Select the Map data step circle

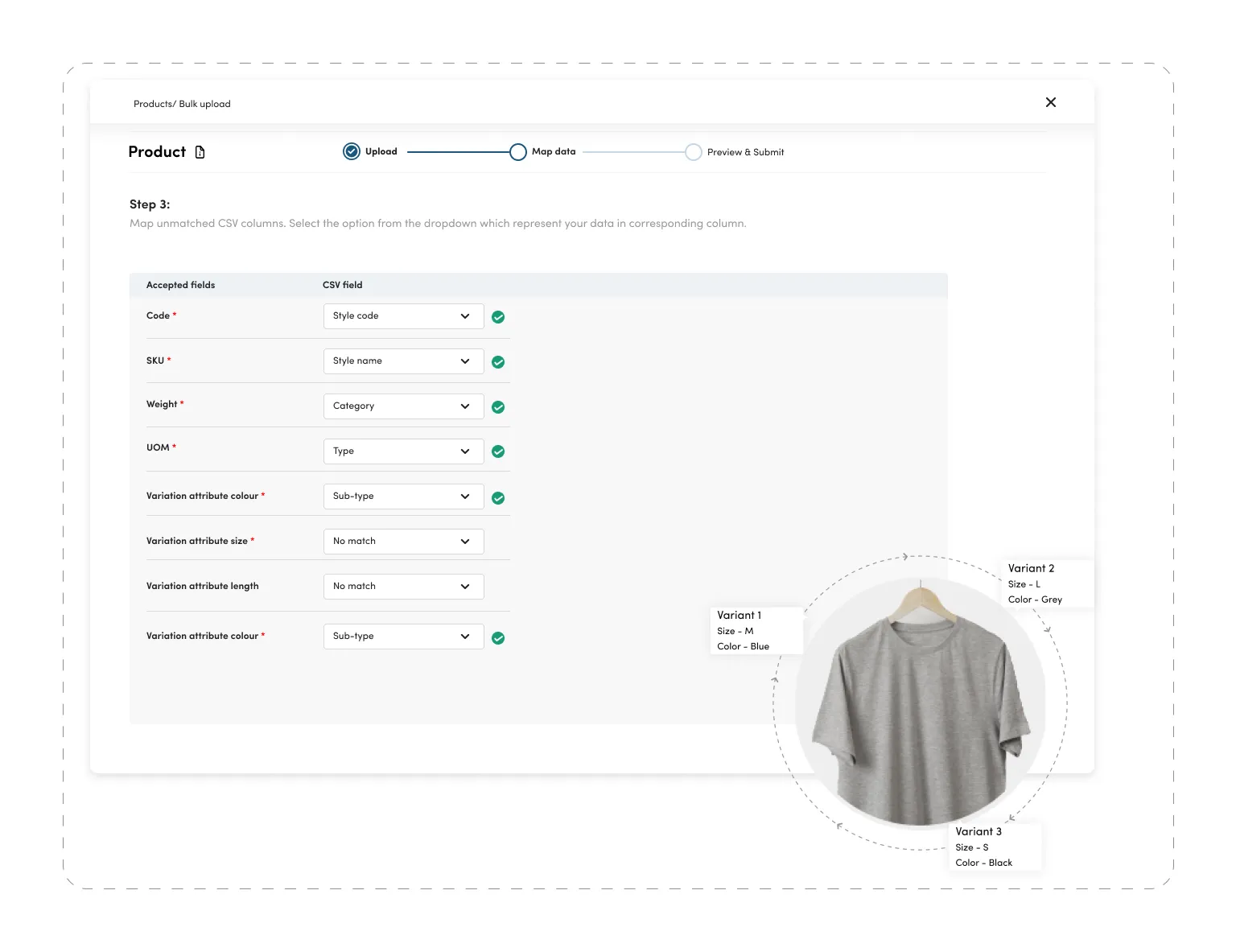(x=518, y=151)
